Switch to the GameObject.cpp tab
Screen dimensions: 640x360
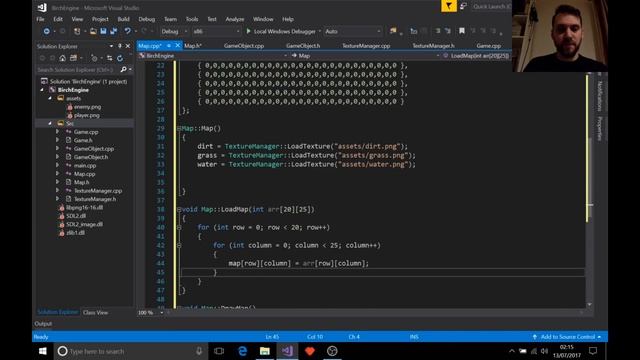[x=244, y=46]
